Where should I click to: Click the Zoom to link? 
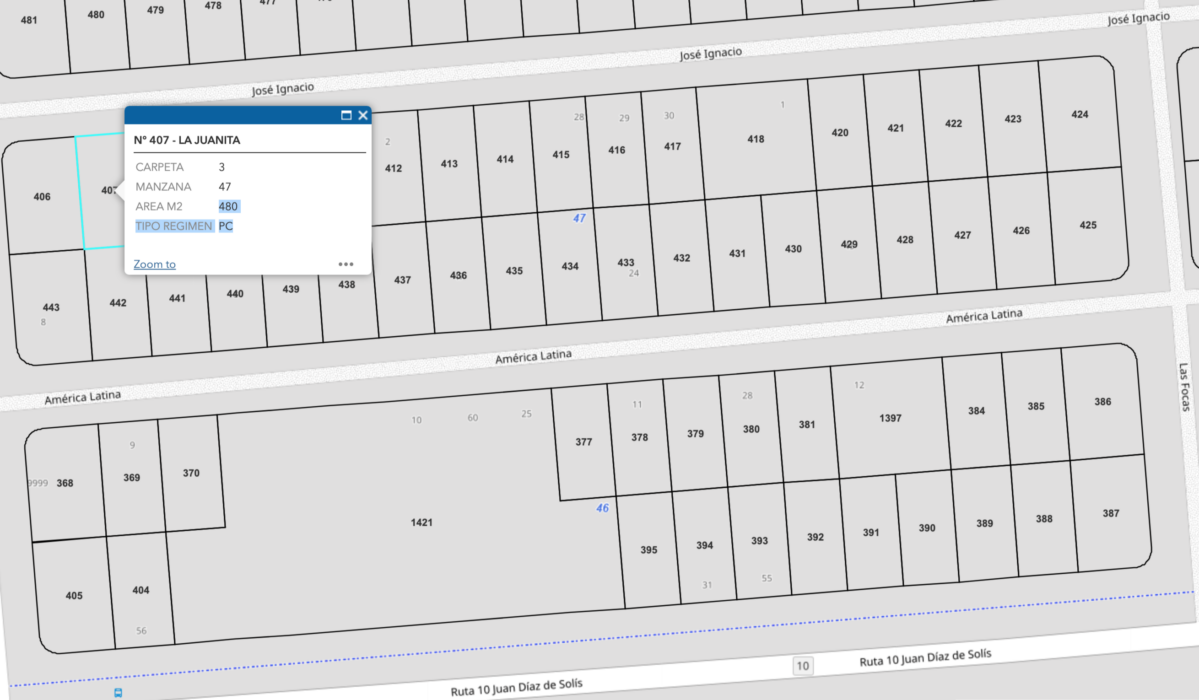point(154,265)
